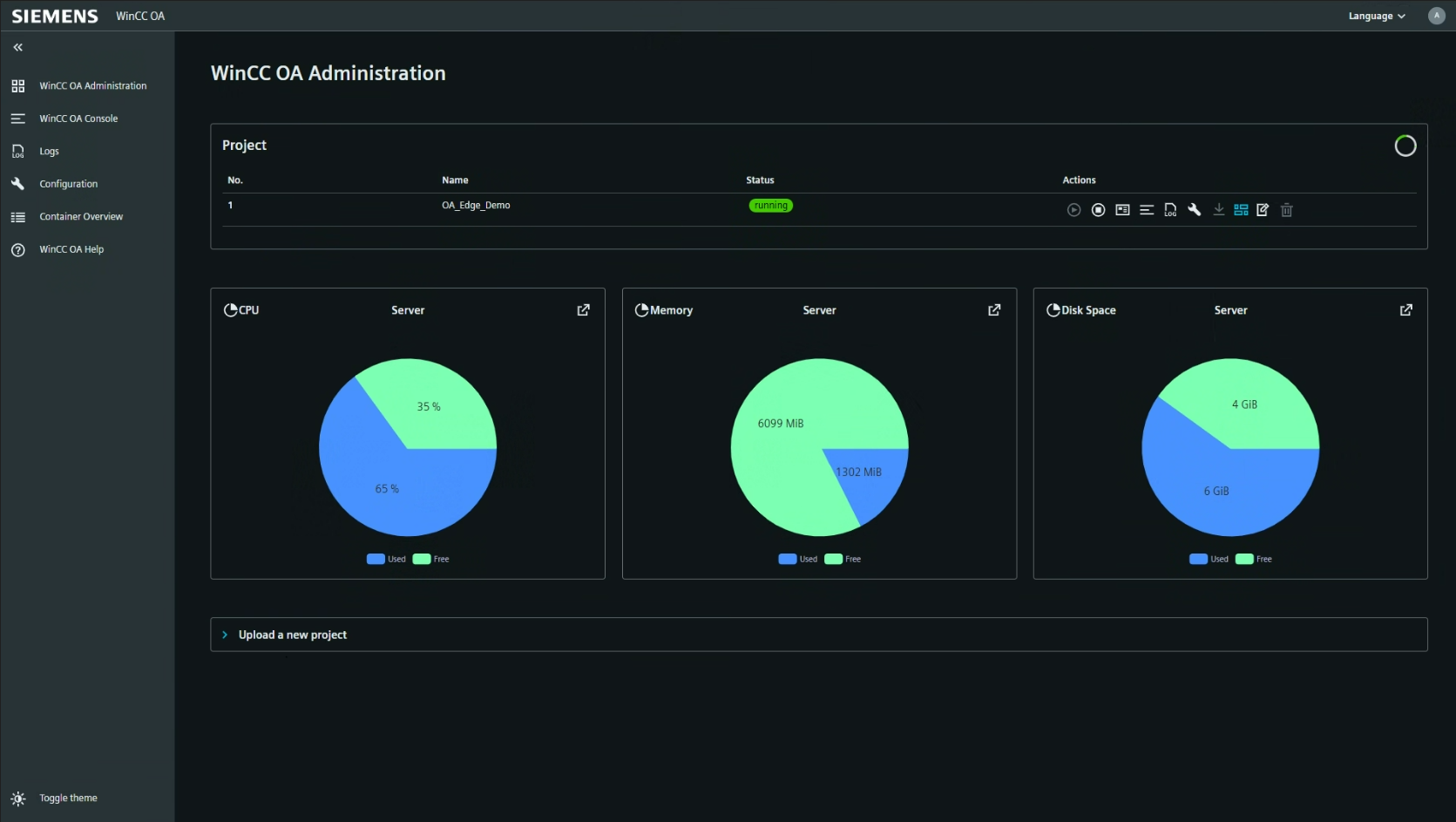Open WinCC OA Console from sidebar
Image resolution: width=1456 pixels, height=822 pixels.
78,119
